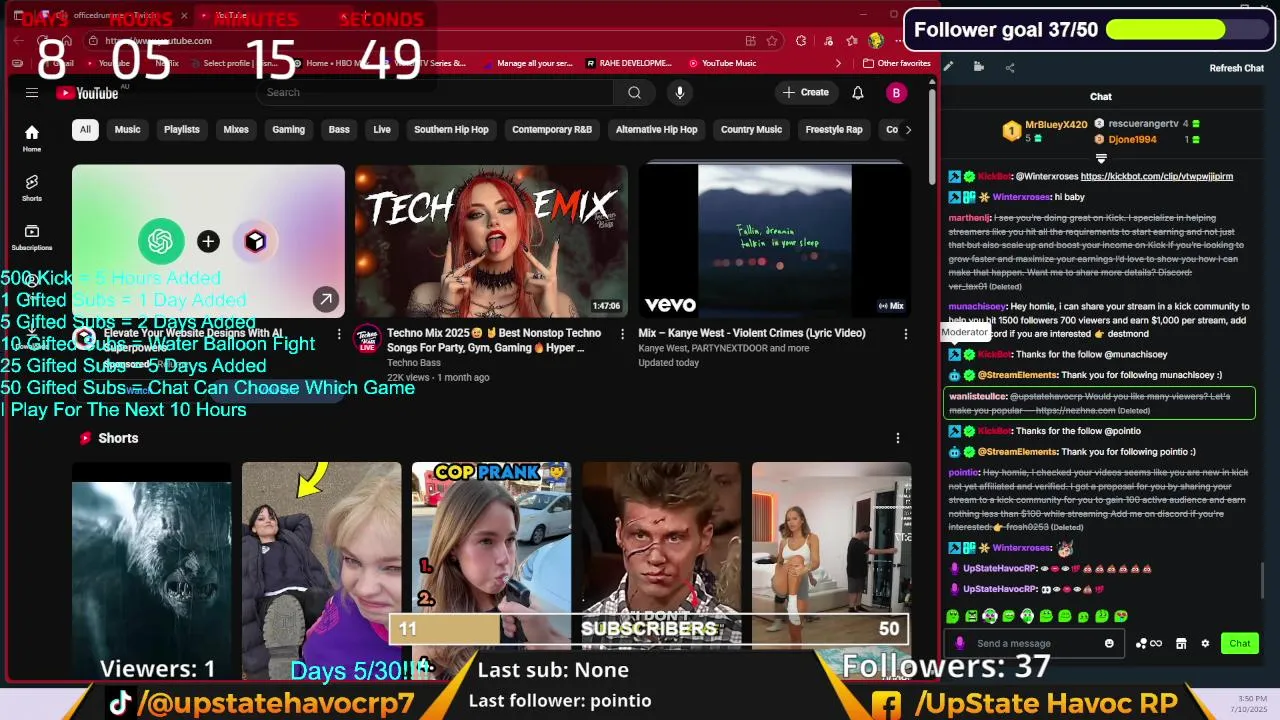1280x720 pixels.
Task: Open the more options for the Techno Mix video
Action: pos(622,334)
